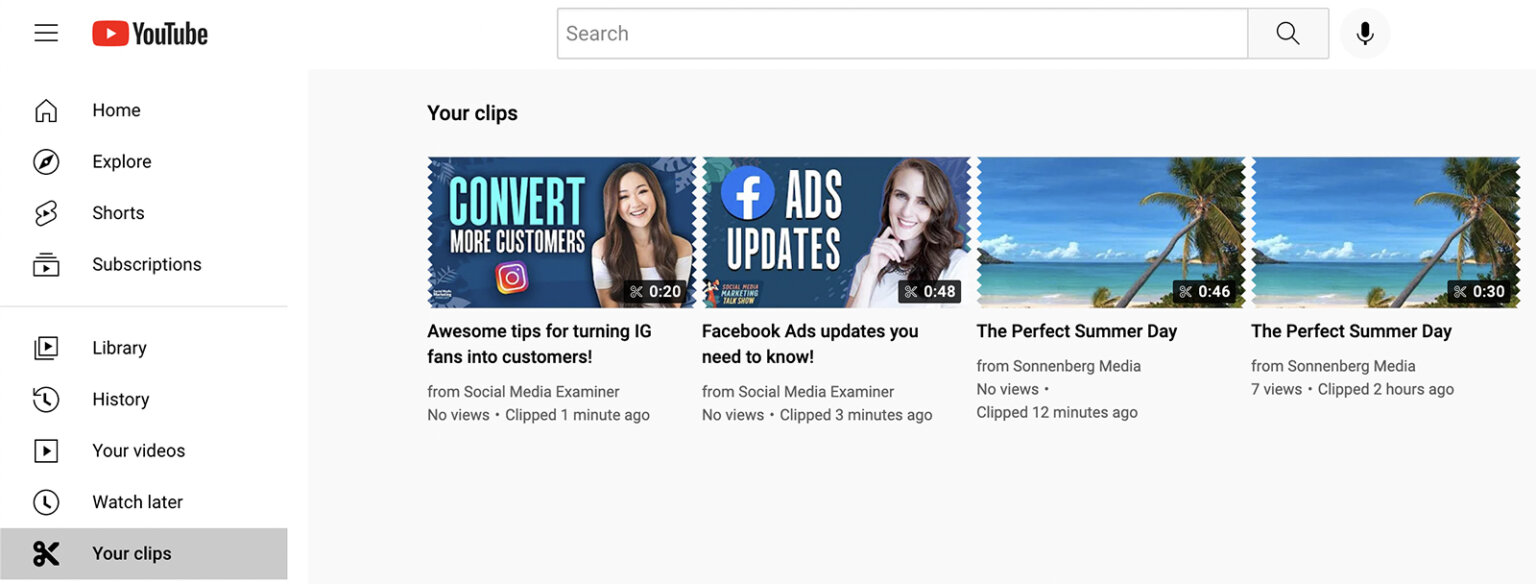The height and width of the screenshot is (584, 1536).
Task: Open Subscriptions from the sidebar icon
Action: coord(46,263)
